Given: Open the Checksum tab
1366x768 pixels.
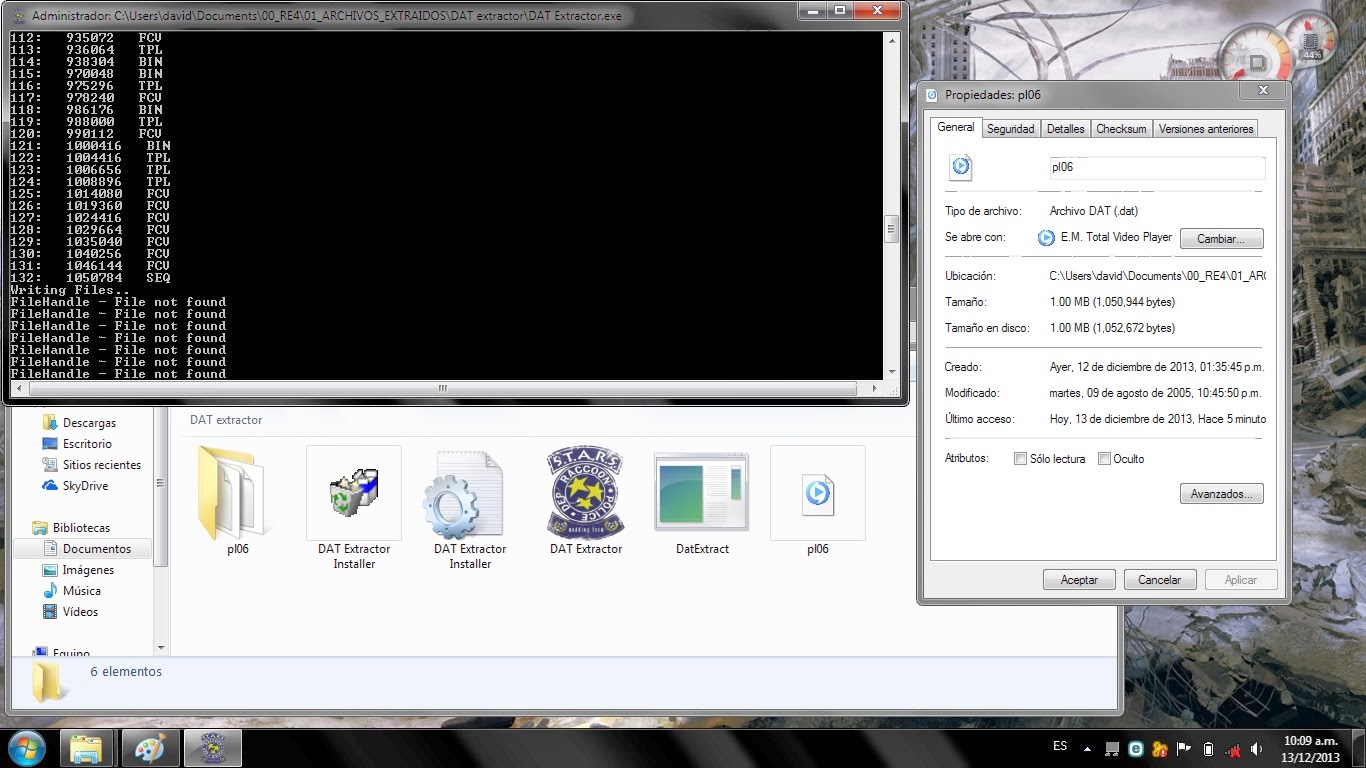Looking at the screenshot, I should tap(1121, 129).
